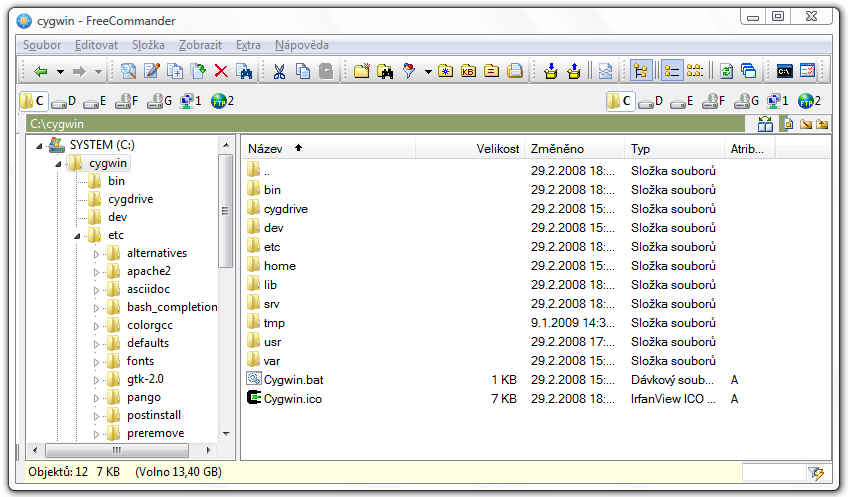
Task: Click the file viewer magnifier icon
Action: tap(128, 71)
